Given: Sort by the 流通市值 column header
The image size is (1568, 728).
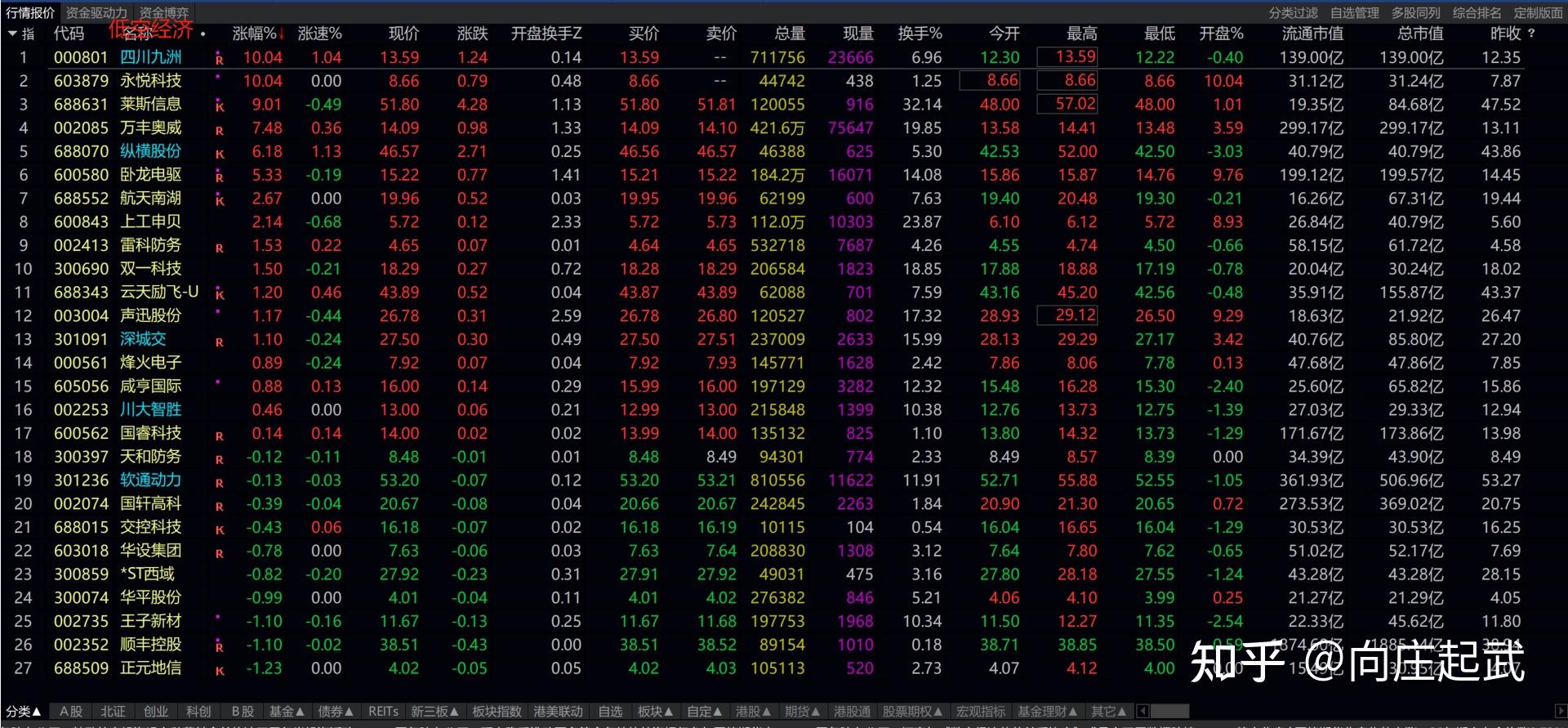Looking at the screenshot, I should click(x=1312, y=33).
